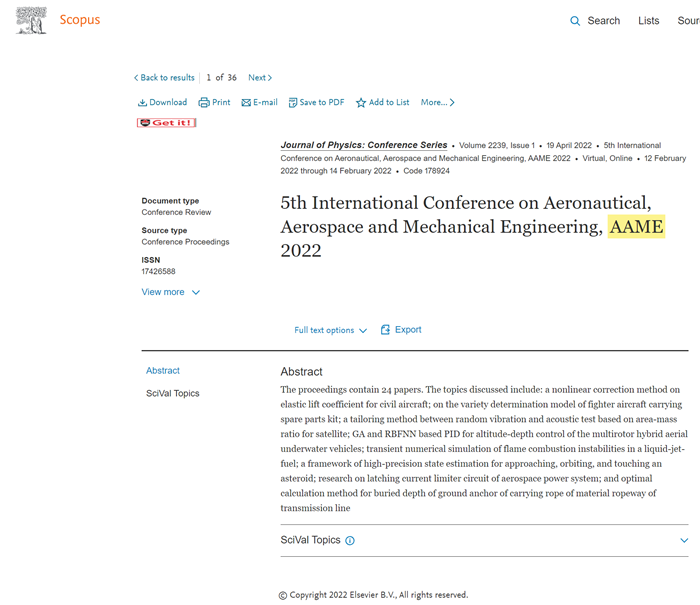Expand View more document details
Image resolution: width=700 pixels, height=605 pixels.
(x=171, y=292)
